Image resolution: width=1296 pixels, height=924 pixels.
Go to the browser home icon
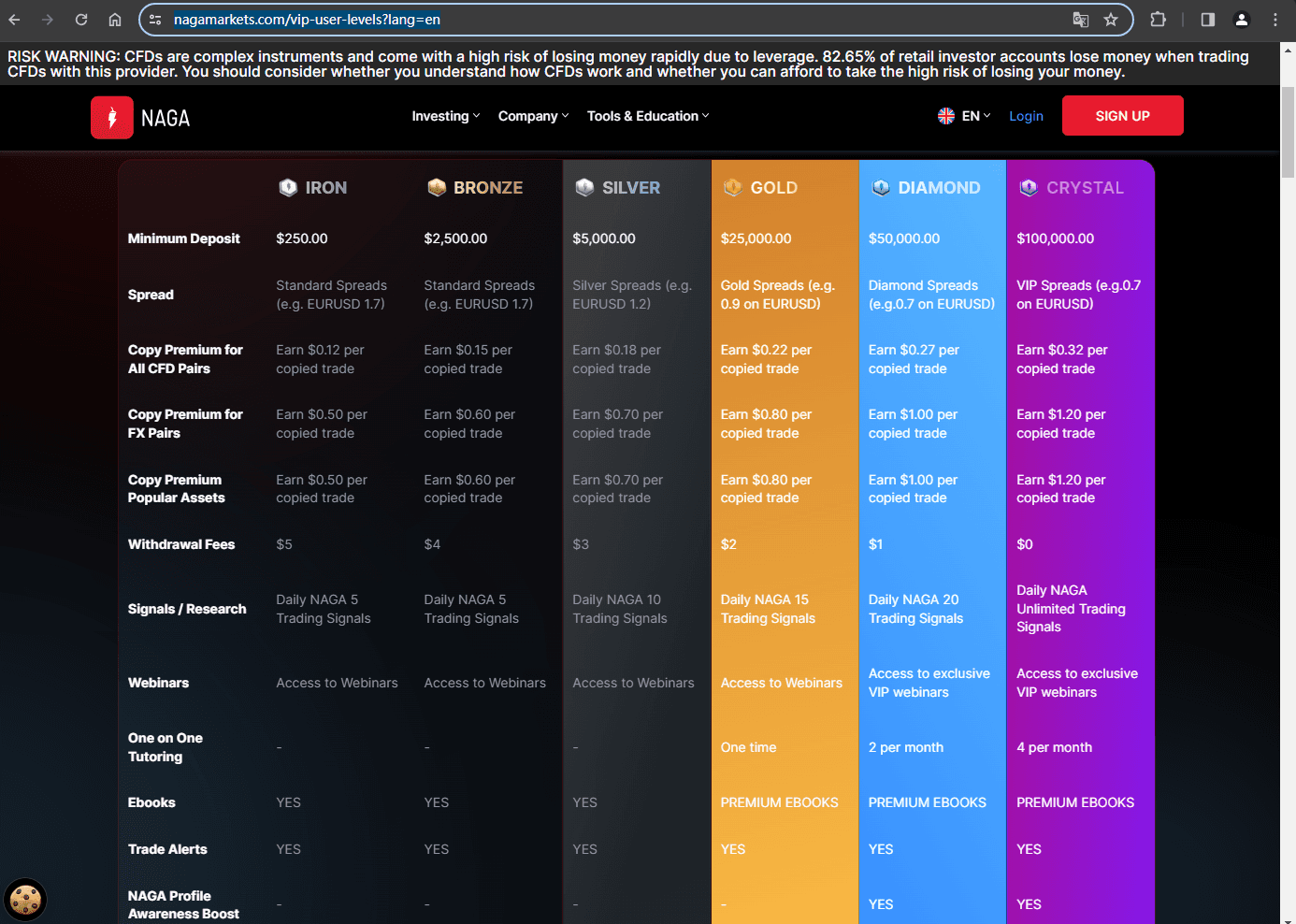(x=115, y=20)
